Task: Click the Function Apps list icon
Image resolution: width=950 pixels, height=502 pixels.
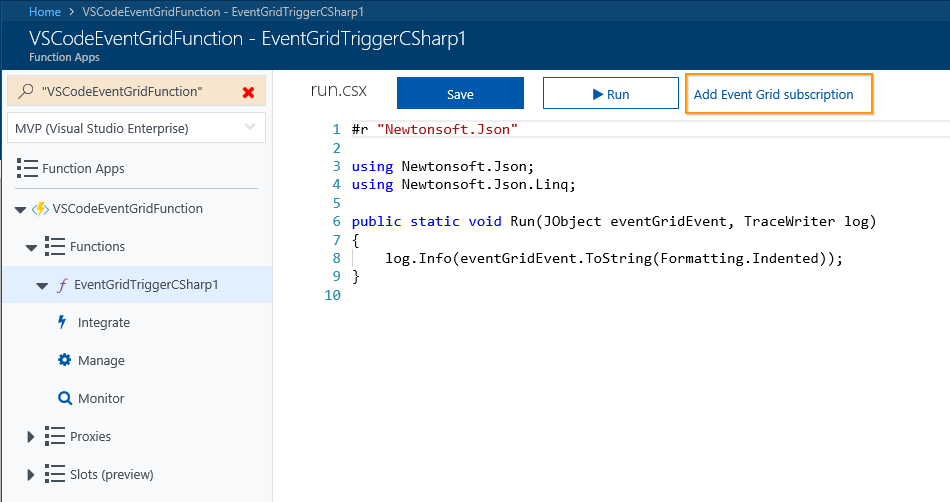Action: [27, 168]
